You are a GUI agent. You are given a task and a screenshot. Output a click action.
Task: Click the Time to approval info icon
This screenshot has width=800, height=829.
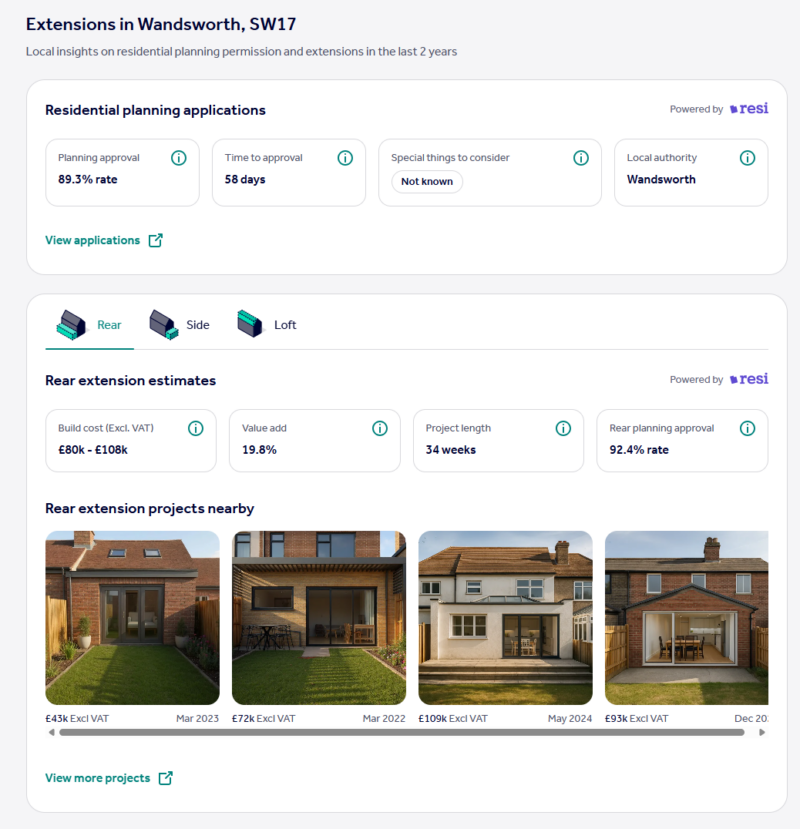[x=345, y=158]
